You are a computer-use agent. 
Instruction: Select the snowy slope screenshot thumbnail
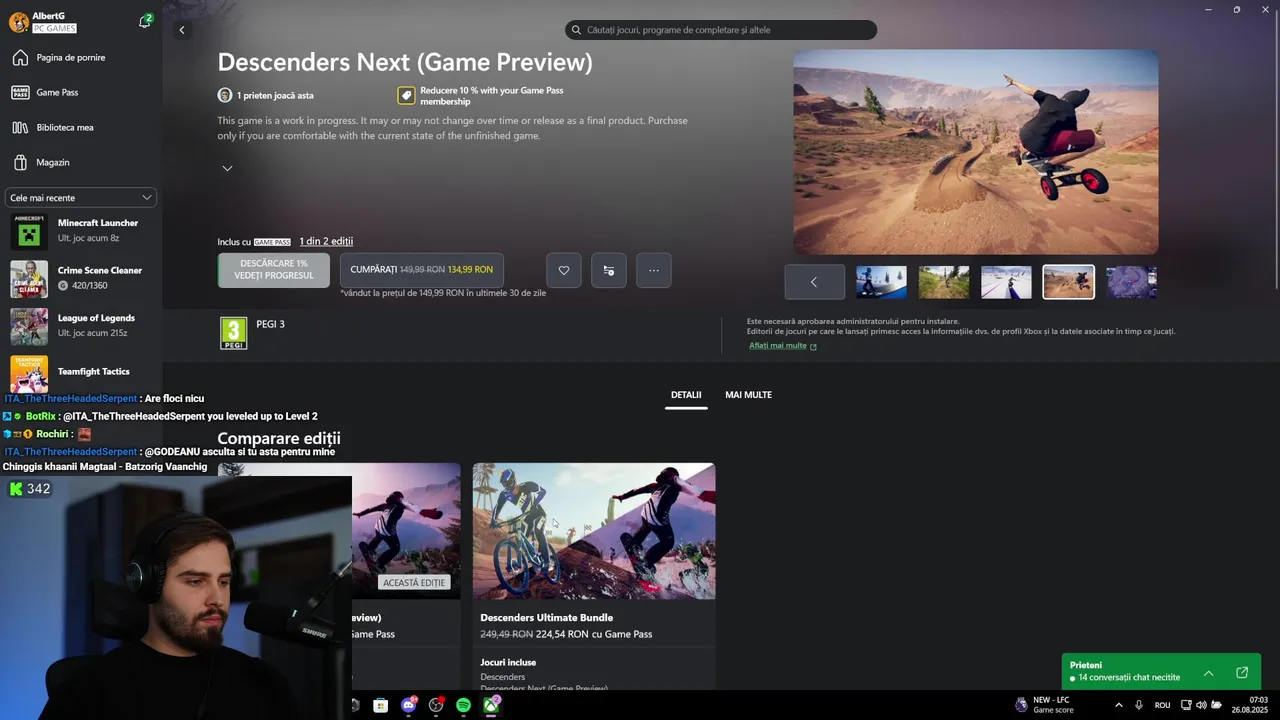pos(1006,282)
